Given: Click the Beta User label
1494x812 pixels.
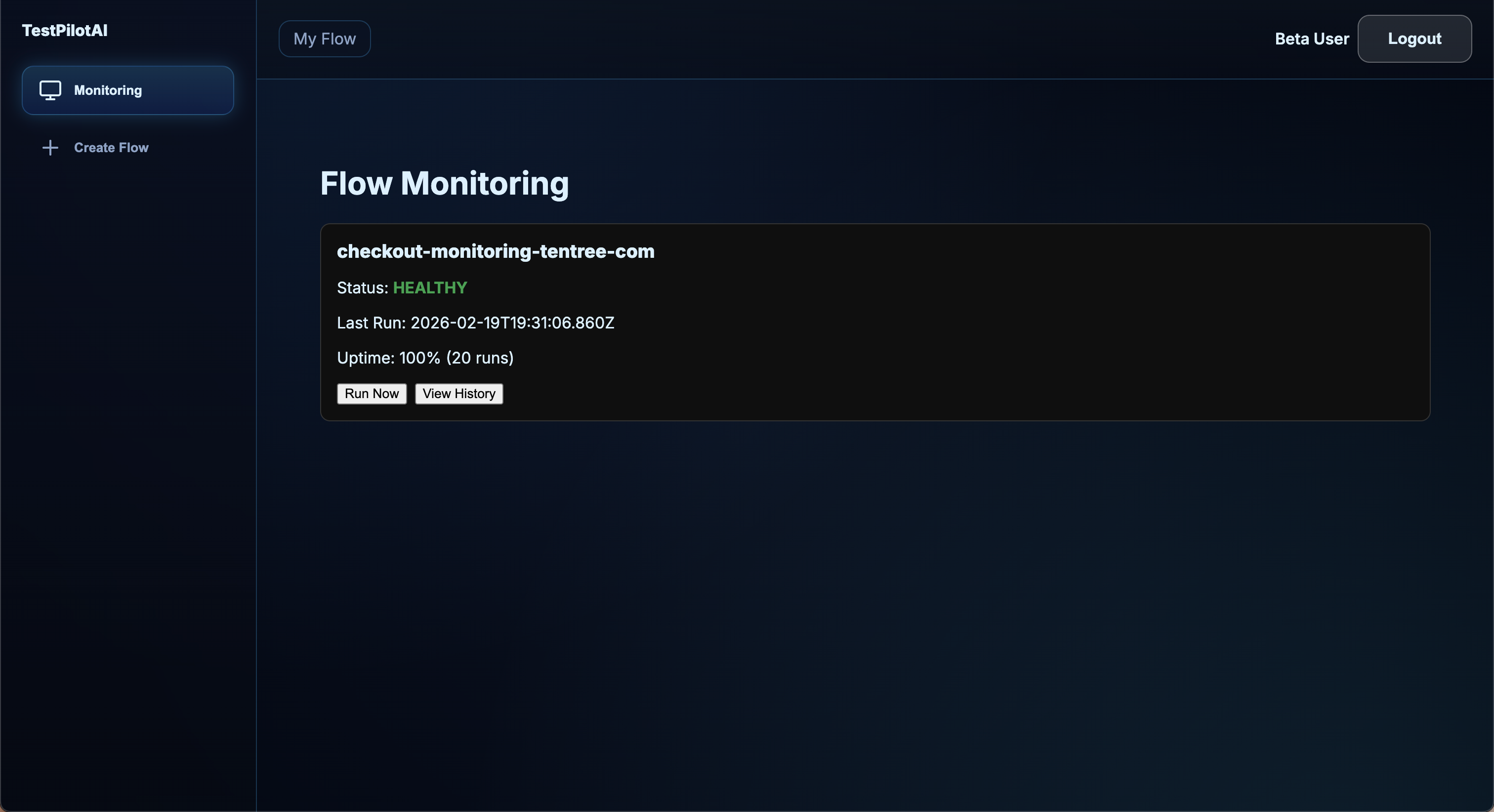Looking at the screenshot, I should point(1311,39).
